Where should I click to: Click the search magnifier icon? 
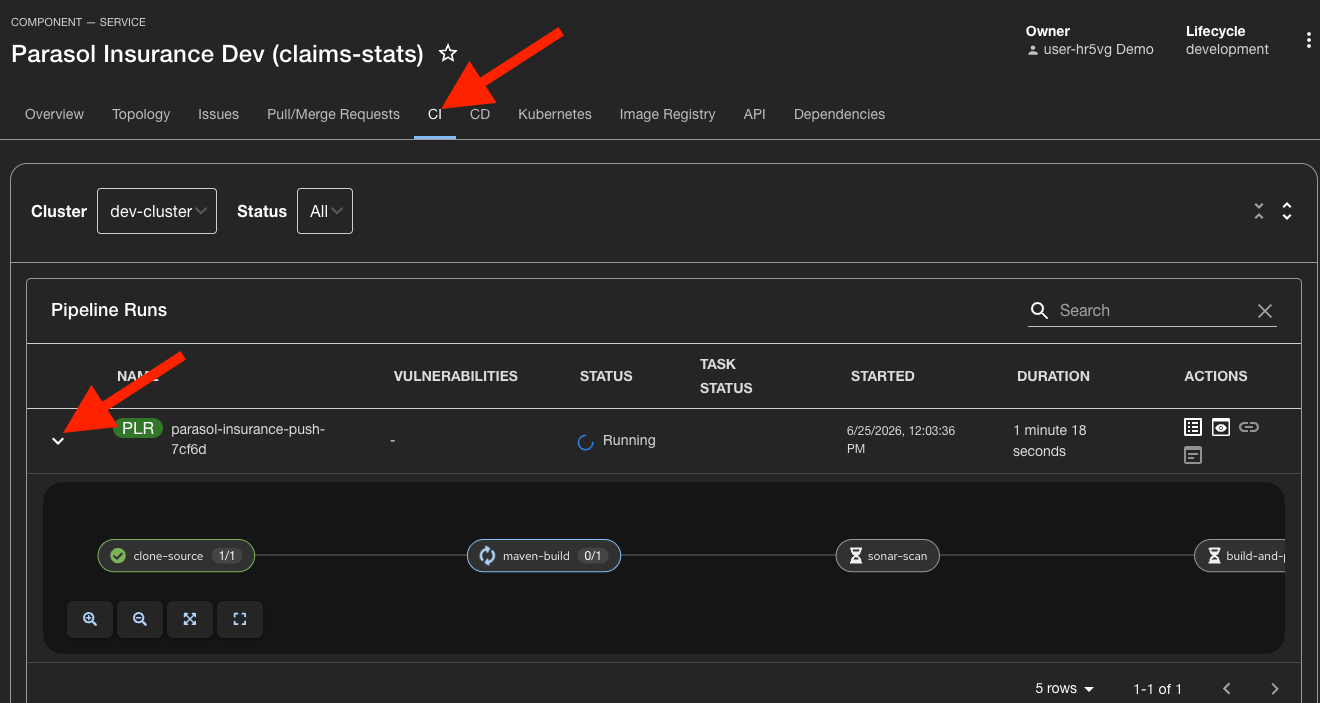(1040, 310)
